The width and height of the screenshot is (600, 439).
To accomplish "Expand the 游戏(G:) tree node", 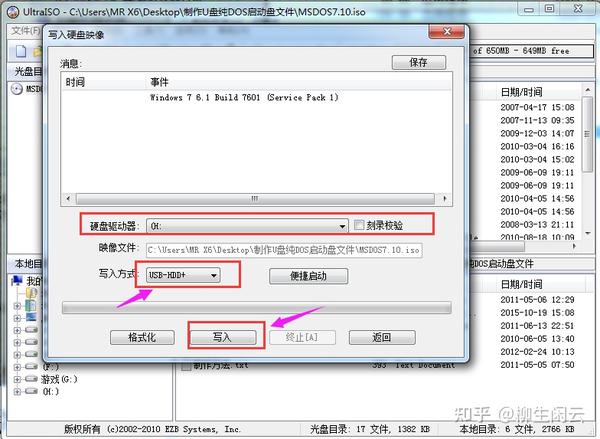I will tap(17, 379).
